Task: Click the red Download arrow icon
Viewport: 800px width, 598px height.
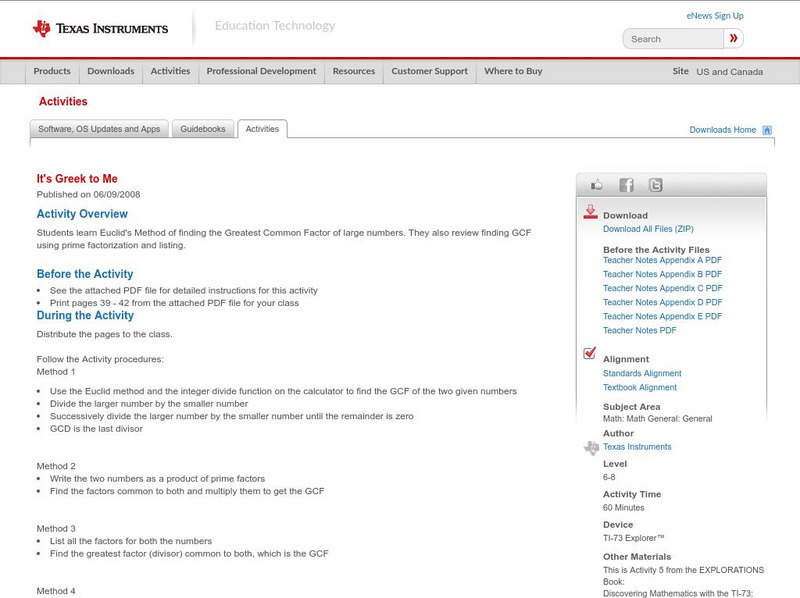Action: coord(590,212)
